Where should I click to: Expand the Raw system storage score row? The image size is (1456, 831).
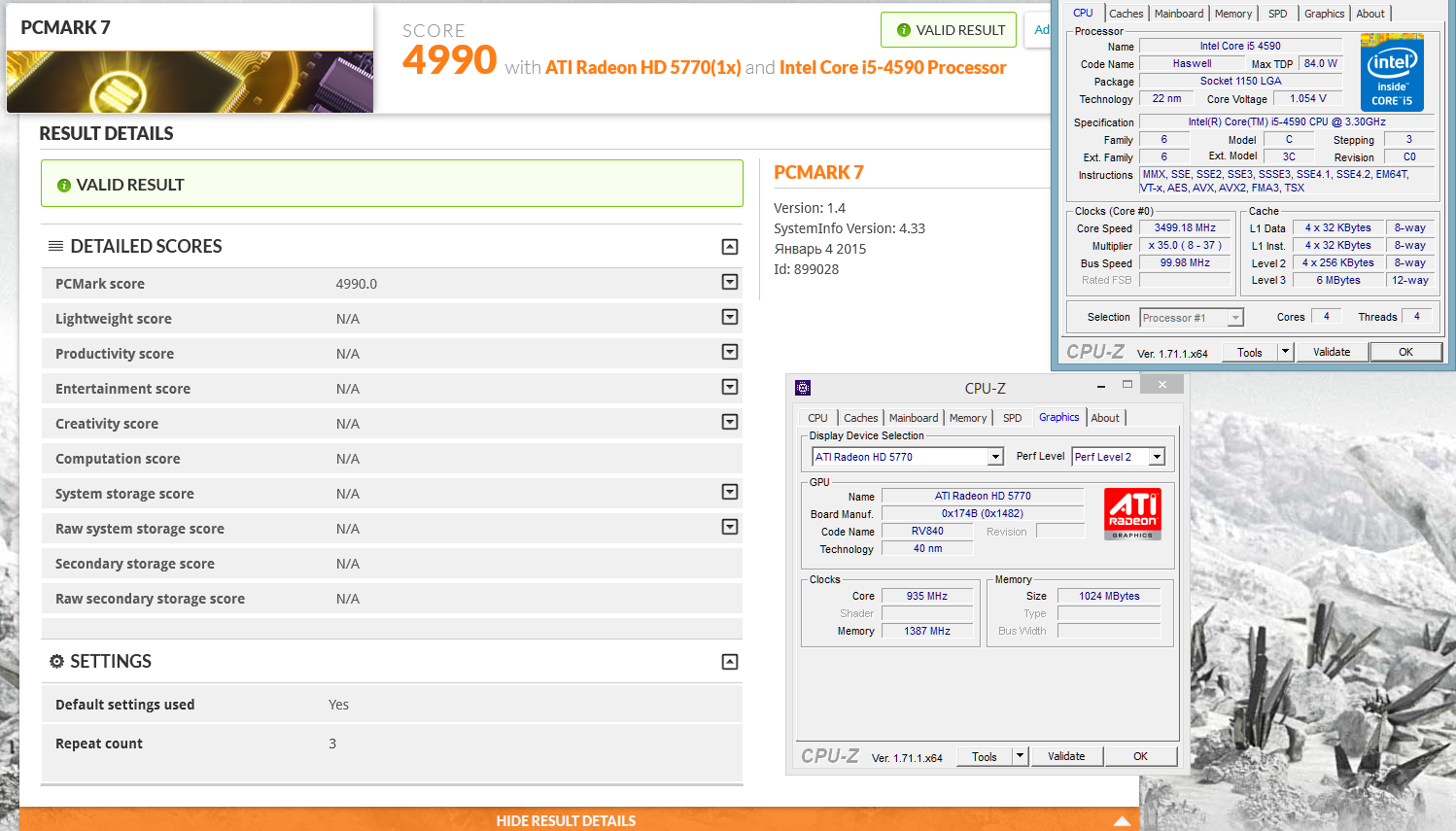[x=730, y=527]
